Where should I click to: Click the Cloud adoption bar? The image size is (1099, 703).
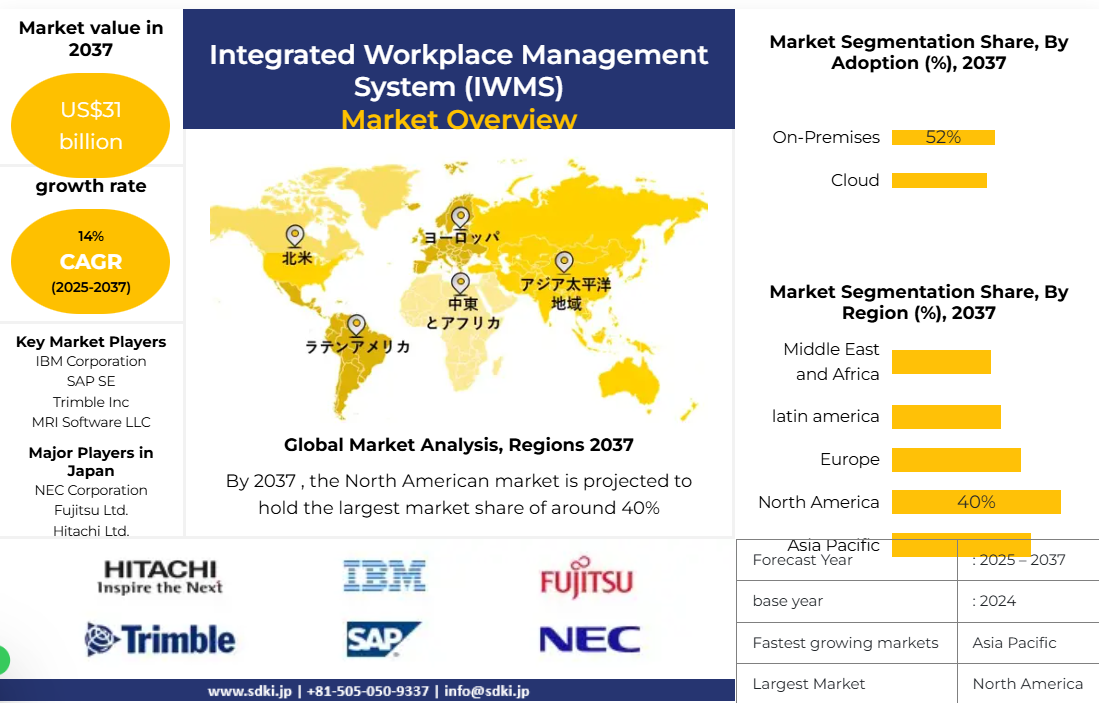939,180
